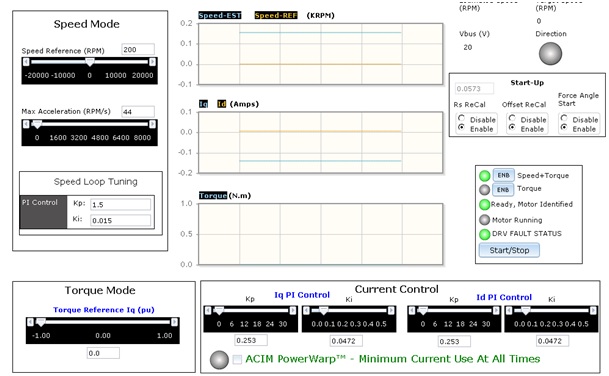Click the Speed+Torque green status LED
This screenshot has height=376, width=609.
pos(485,176)
